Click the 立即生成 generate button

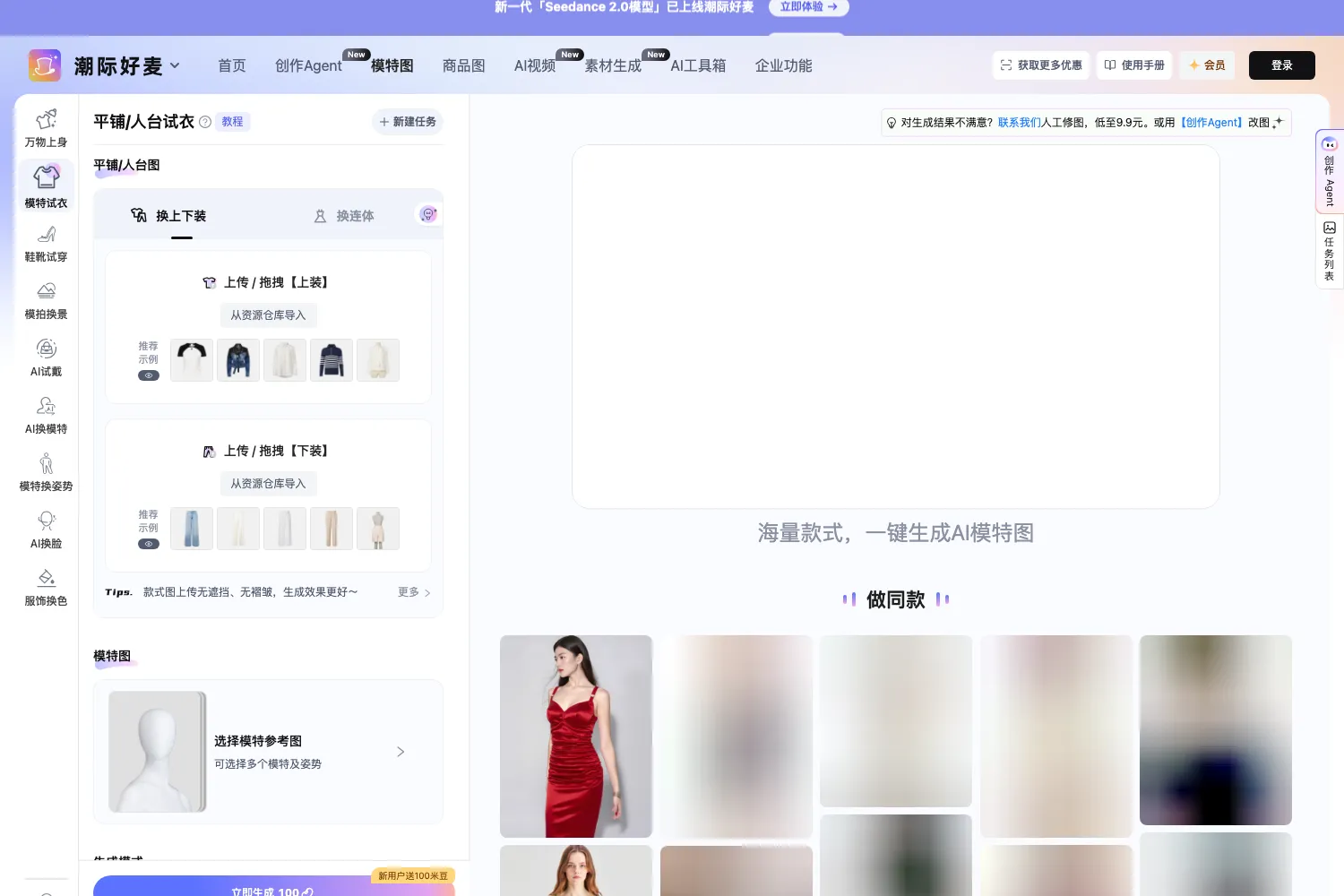pos(273,887)
